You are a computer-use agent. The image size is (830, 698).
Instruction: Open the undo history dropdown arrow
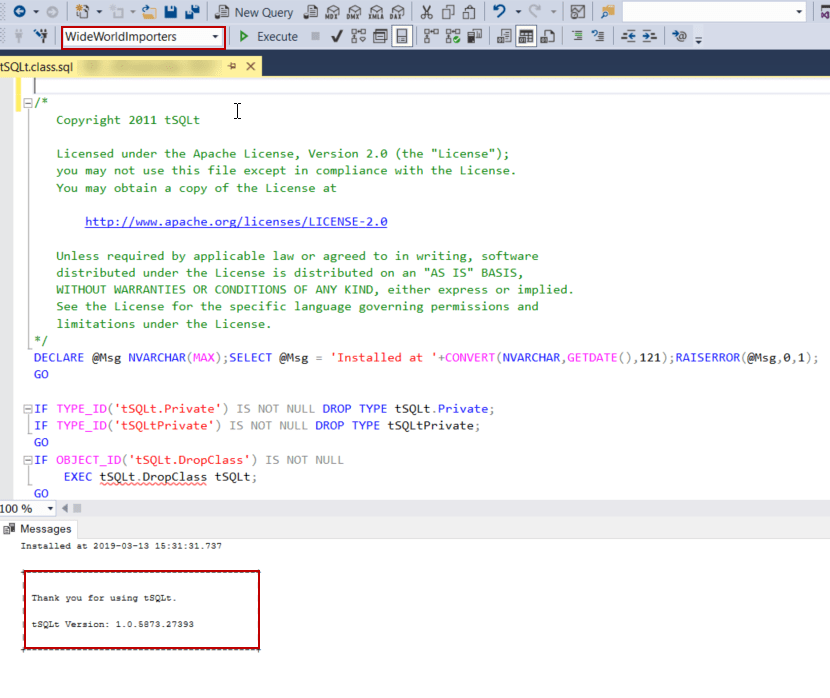click(516, 12)
